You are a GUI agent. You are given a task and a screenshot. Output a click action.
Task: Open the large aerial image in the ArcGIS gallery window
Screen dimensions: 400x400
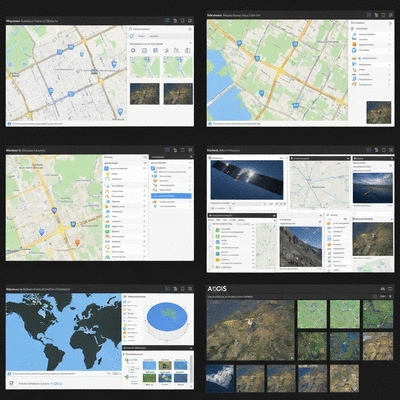pyautogui.click(x=250, y=330)
